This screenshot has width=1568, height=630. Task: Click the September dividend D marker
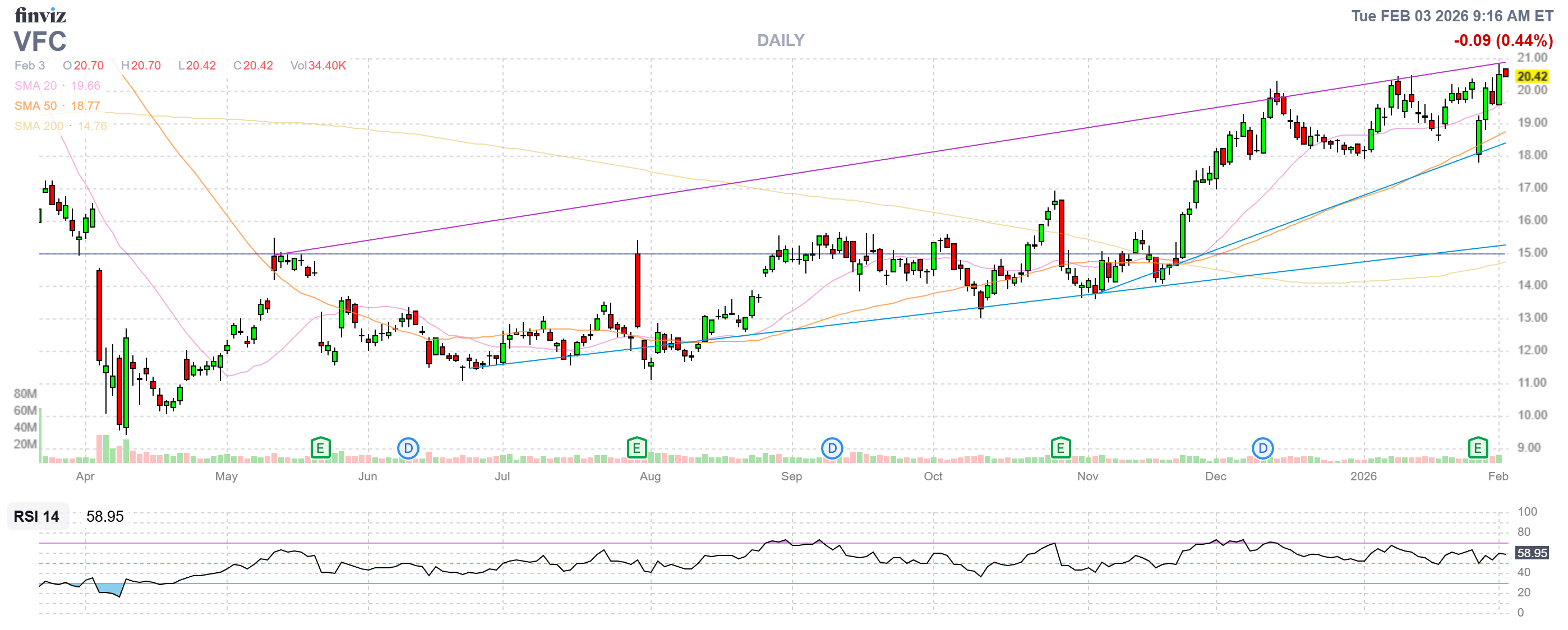(832, 449)
